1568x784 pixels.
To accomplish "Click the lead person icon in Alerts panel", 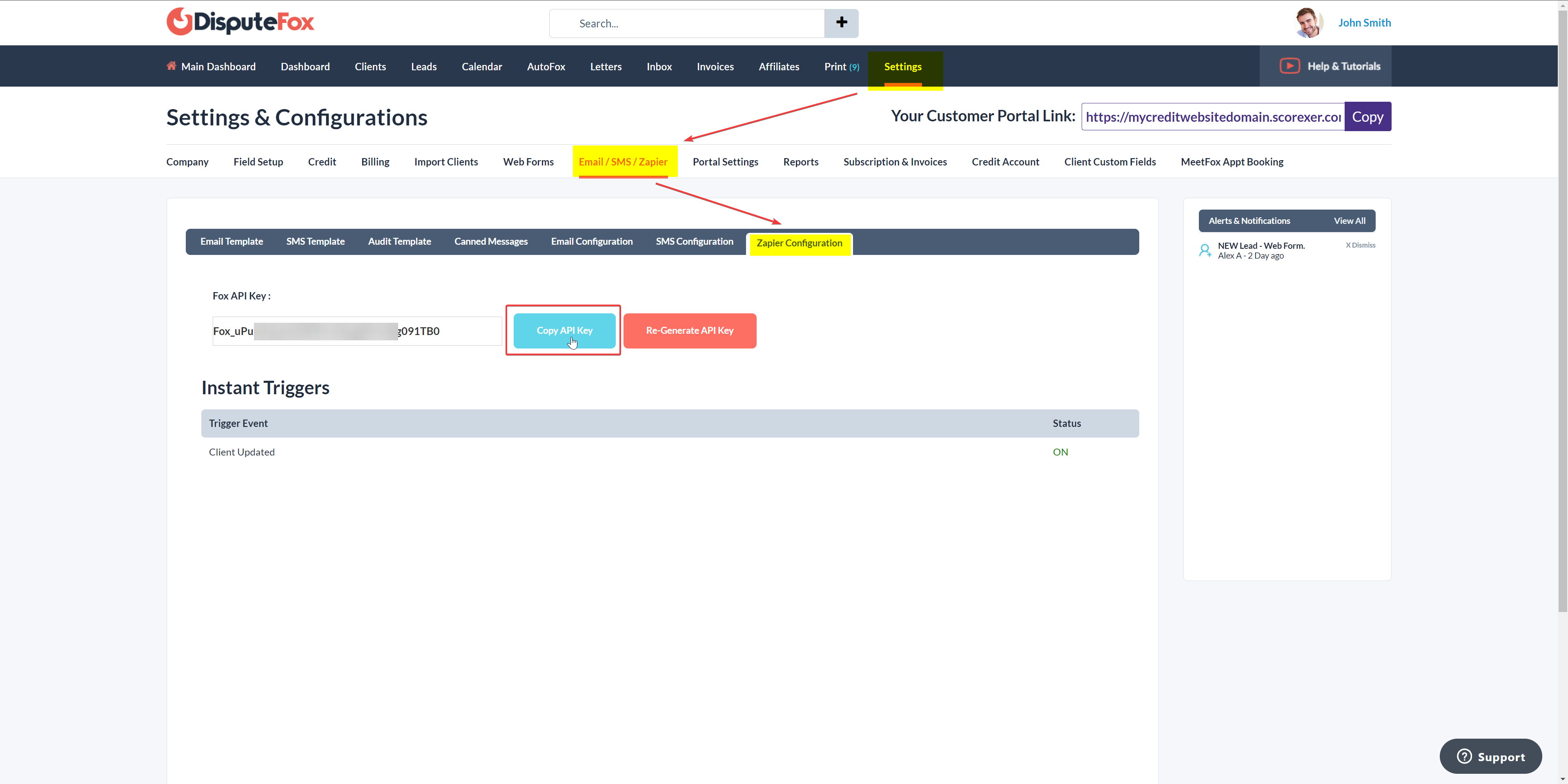I will 1205,250.
